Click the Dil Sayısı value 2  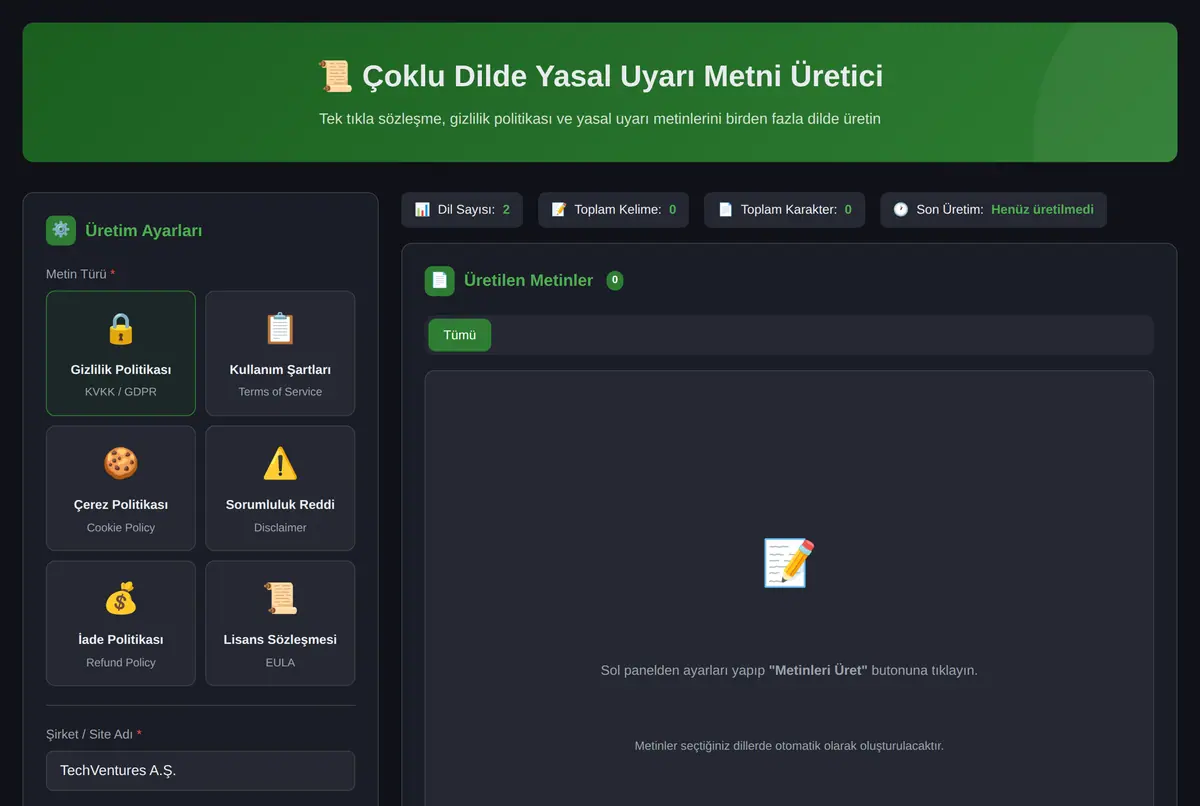click(506, 210)
